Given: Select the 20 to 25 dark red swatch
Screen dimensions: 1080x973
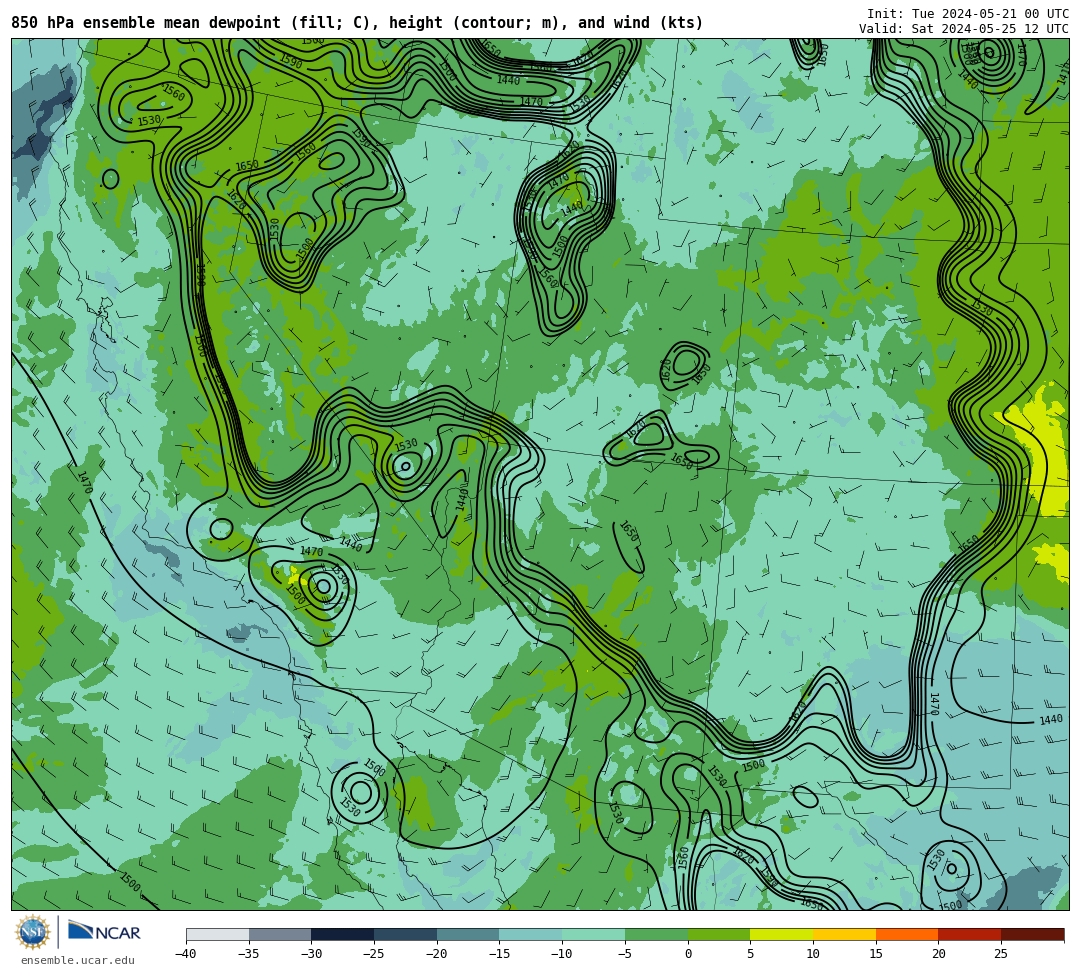Looking at the screenshot, I should (970, 934).
